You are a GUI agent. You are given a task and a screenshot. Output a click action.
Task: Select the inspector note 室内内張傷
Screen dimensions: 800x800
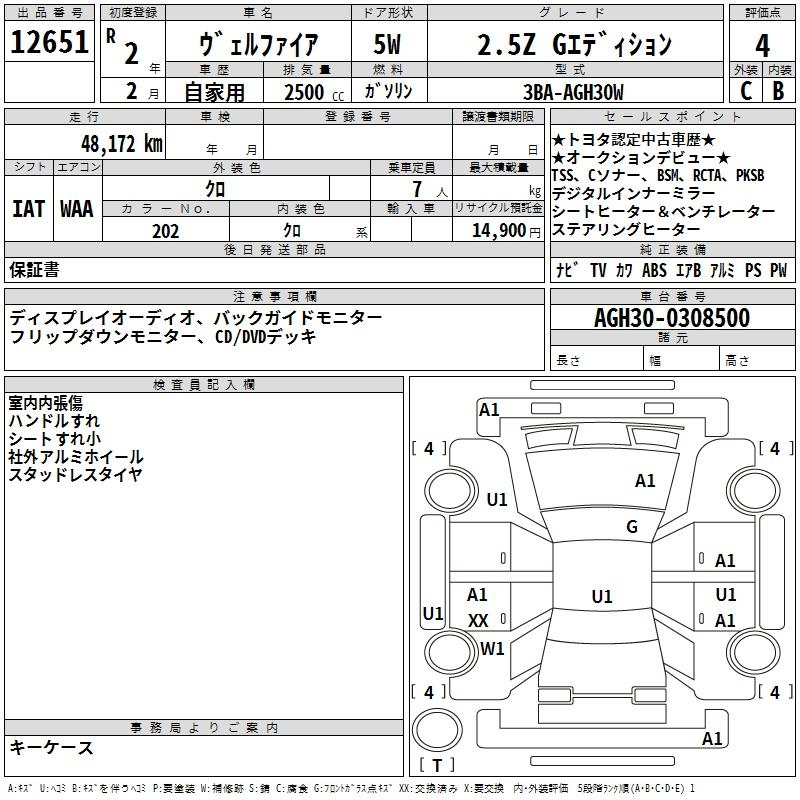click(45, 403)
